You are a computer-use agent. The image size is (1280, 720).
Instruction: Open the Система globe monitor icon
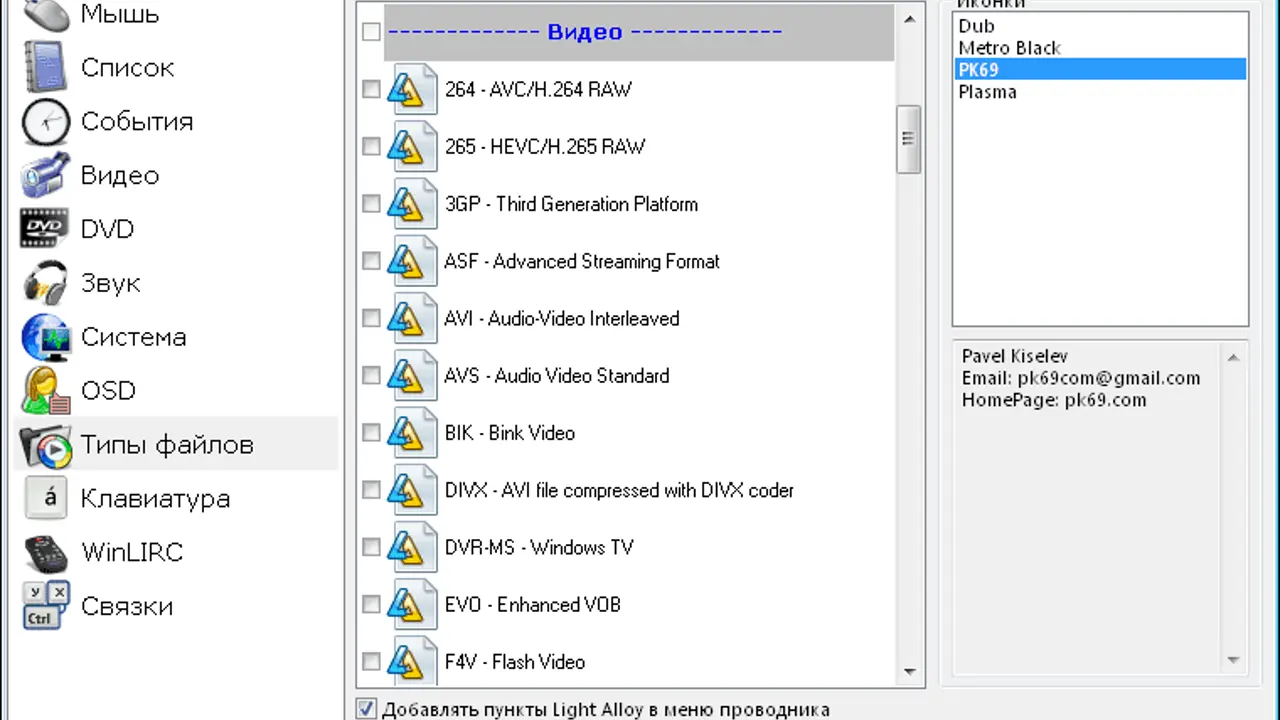(x=46, y=337)
